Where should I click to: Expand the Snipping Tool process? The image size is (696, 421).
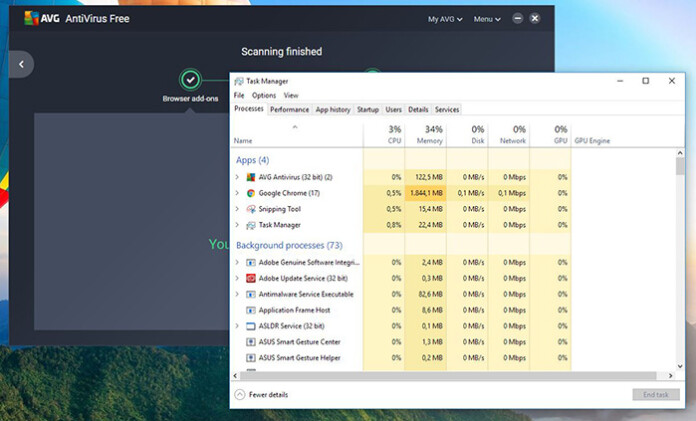[237, 209]
